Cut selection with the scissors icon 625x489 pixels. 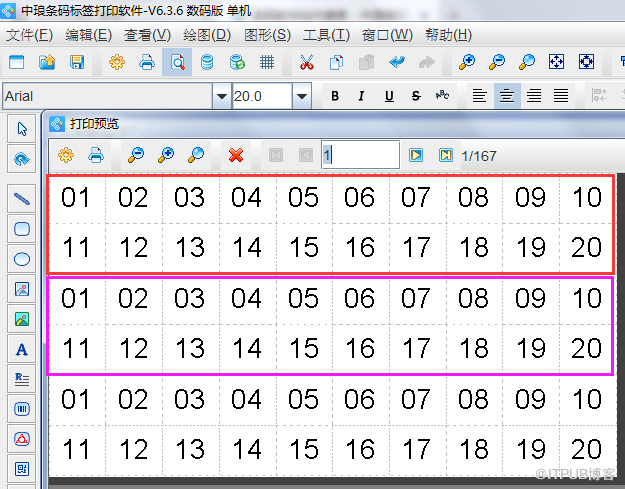click(x=307, y=62)
